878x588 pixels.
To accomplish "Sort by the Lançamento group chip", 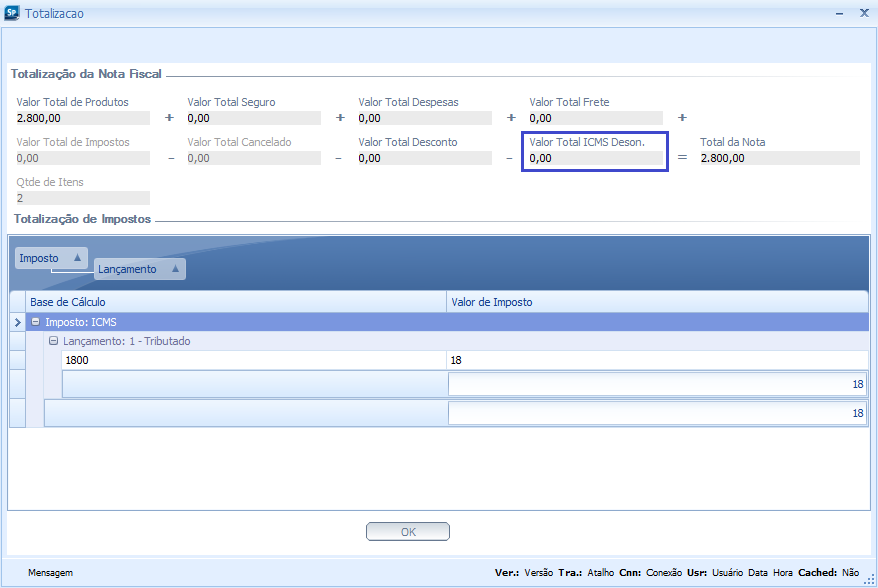I will (x=139, y=269).
